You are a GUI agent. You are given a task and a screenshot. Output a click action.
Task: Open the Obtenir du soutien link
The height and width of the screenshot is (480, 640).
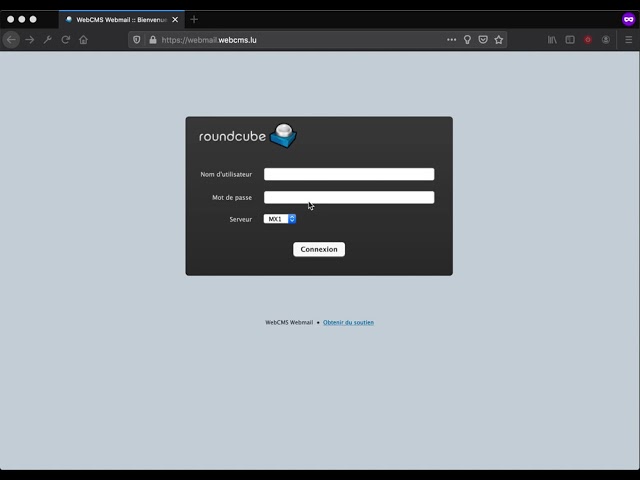(x=348, y=322)
